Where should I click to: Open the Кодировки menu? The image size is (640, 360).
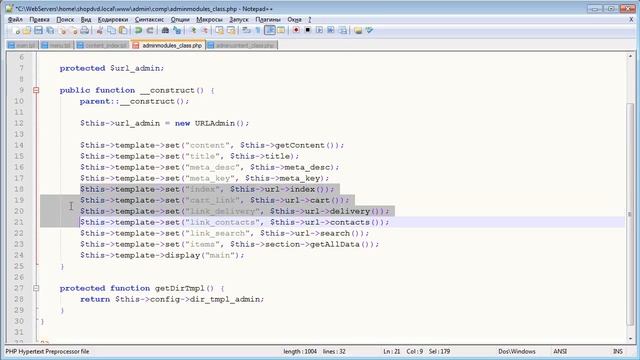click(113, 20)
